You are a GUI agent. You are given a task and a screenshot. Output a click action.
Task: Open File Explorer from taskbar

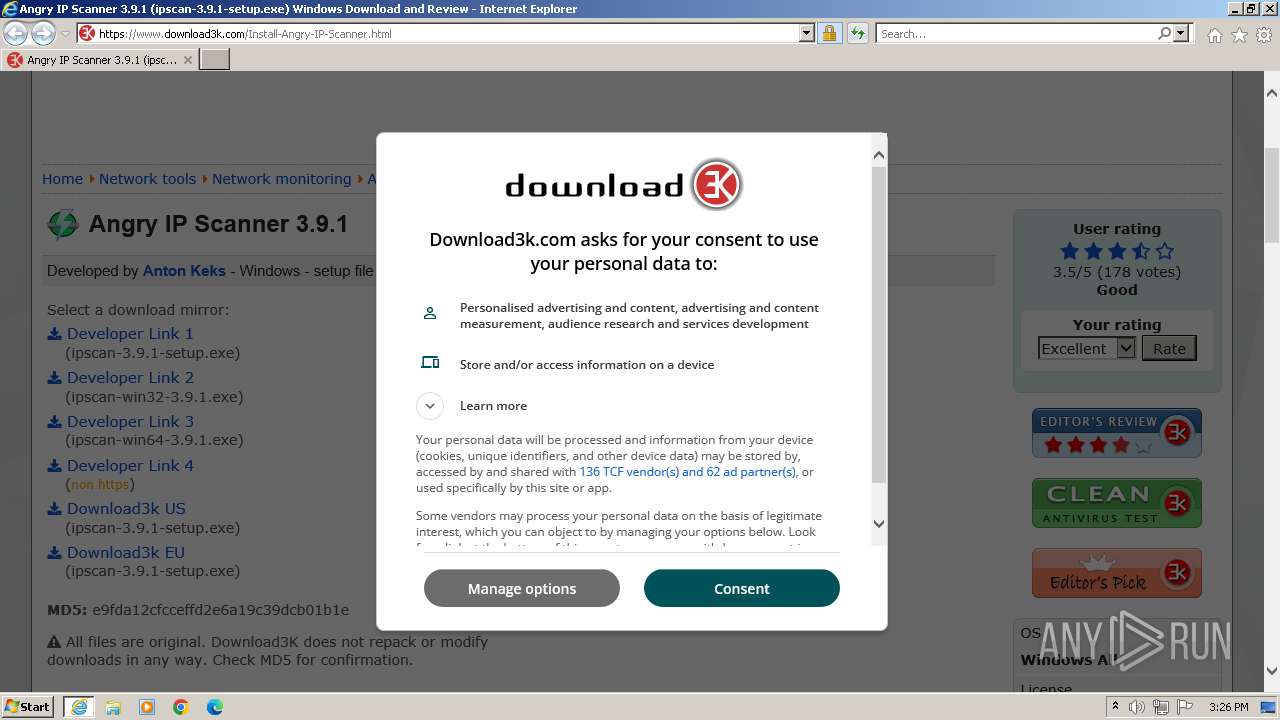pyautogui.click(x=113, y=707)
